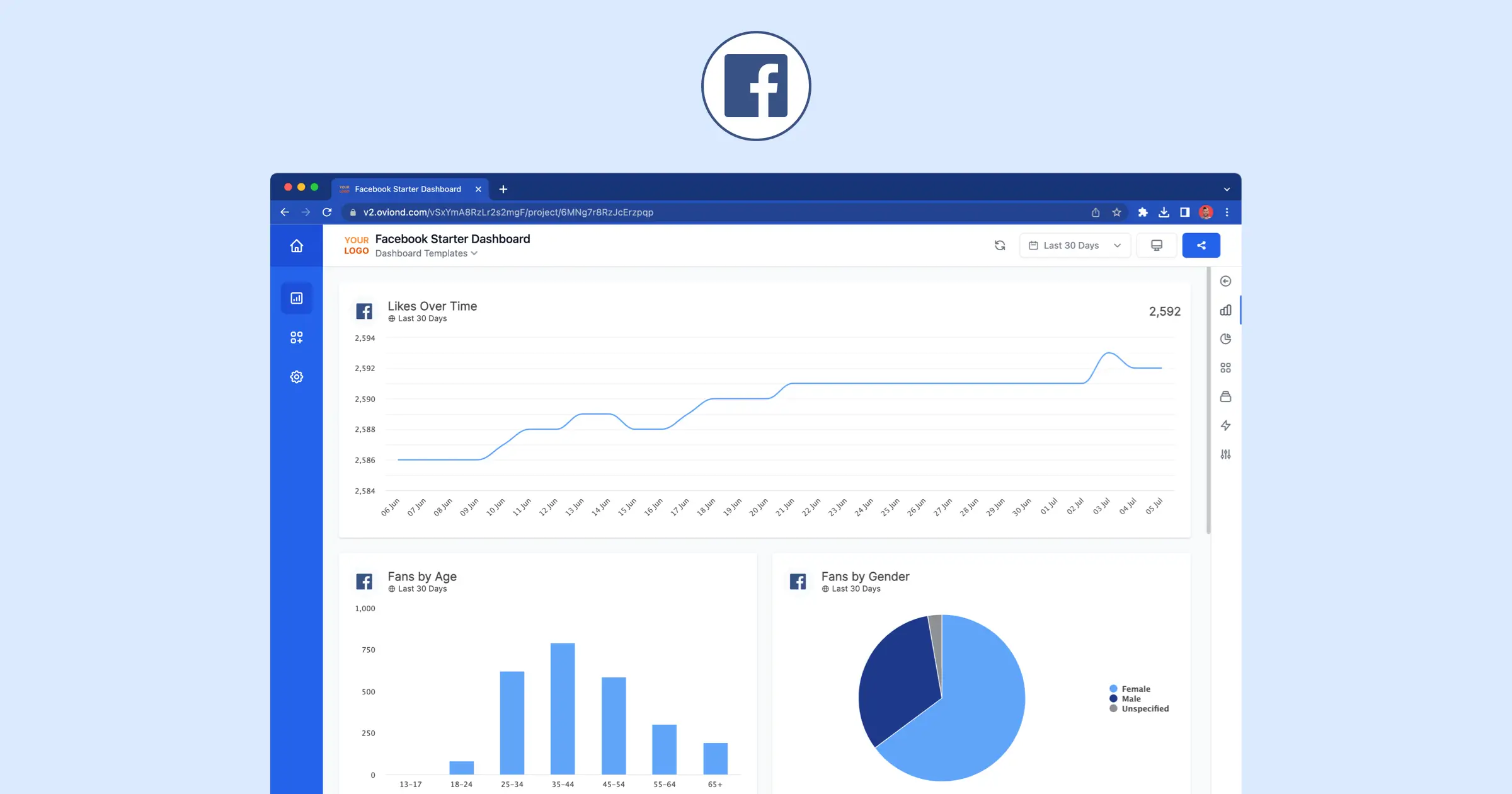The height and width of the screenshot is (794, 1512).
Task: Open the browser profile avatar
Action: pyautogui.click(x=1206, y=212)
